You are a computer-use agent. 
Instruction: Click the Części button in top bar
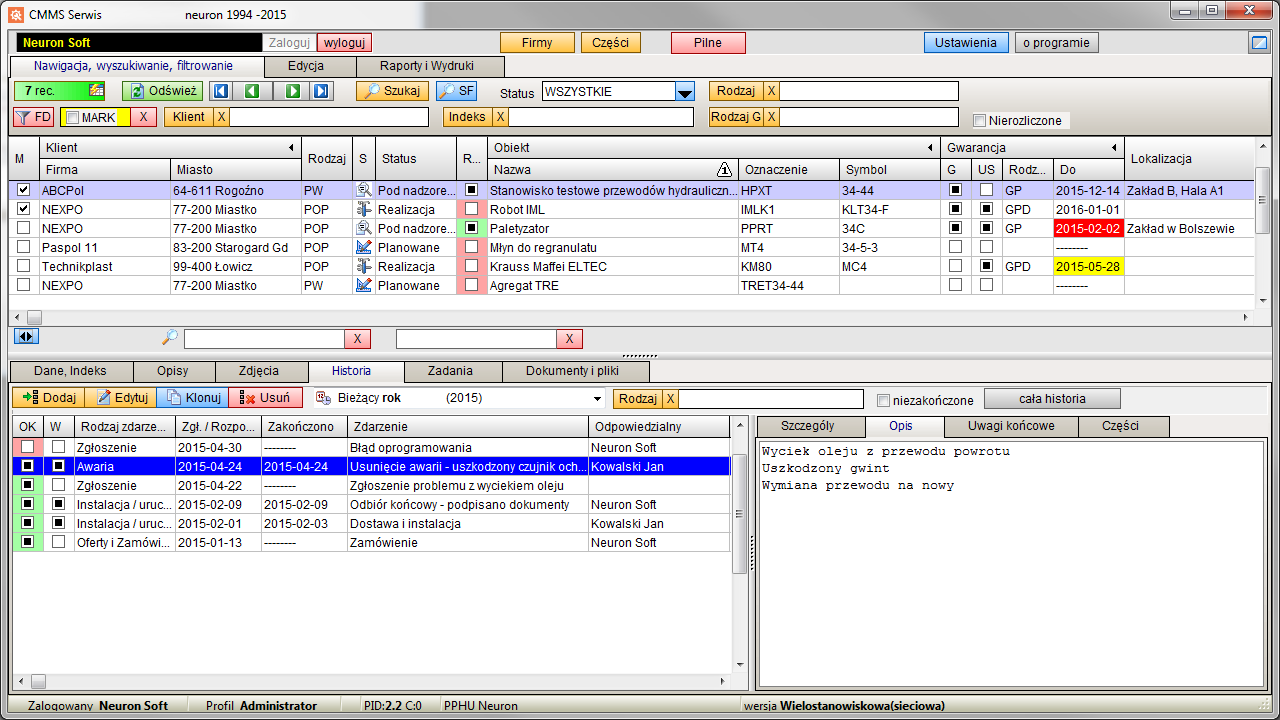point(610,43)
